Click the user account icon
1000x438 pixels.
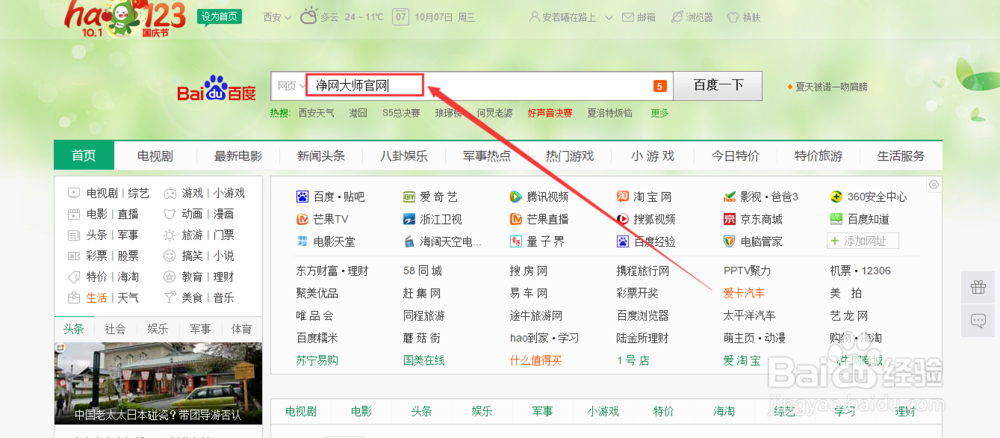pyautogui.click(x=534, y=17)
